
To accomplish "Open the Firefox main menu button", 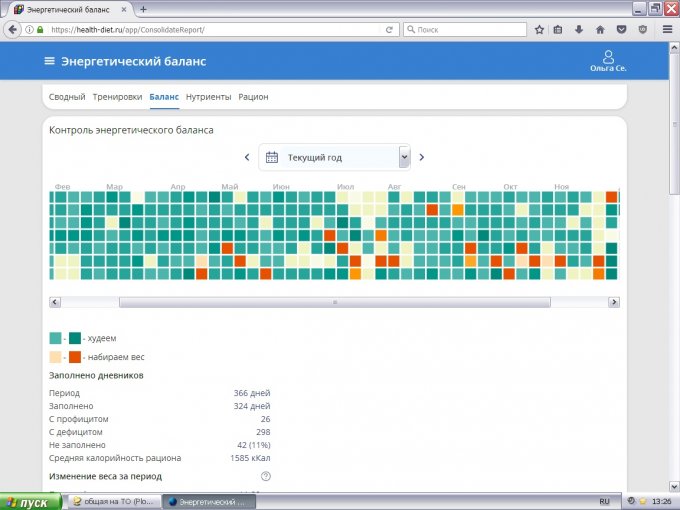I will coord(667,30).
